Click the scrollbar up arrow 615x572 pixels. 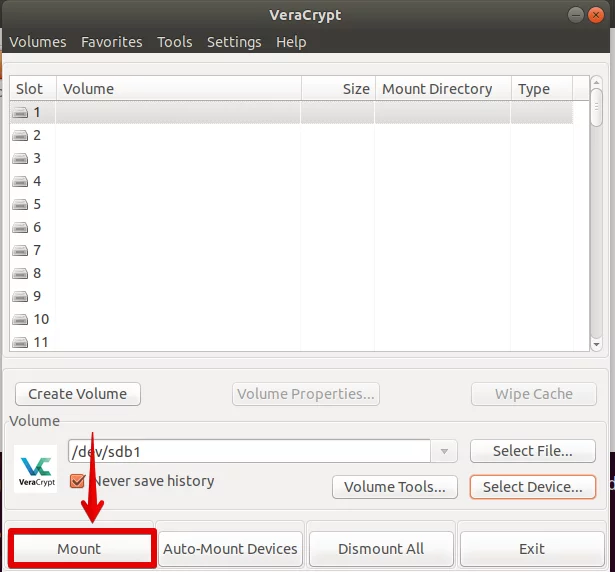(596, 82)
